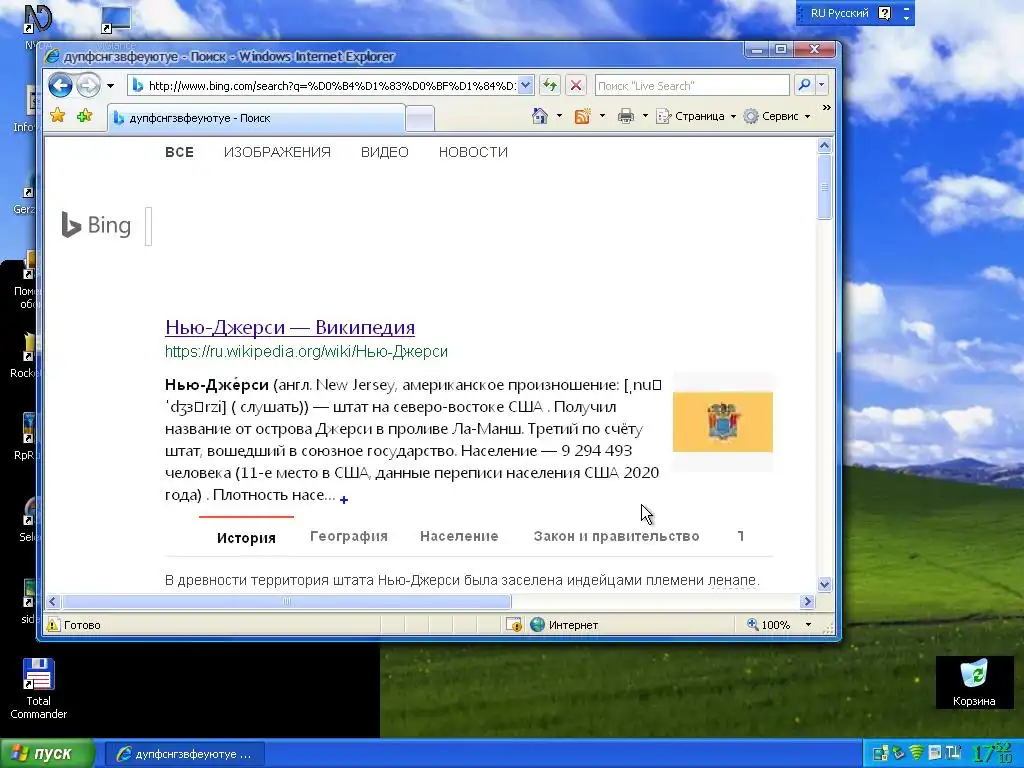
Task: Open the recent pages dropdown arrow
Action: 110,86
